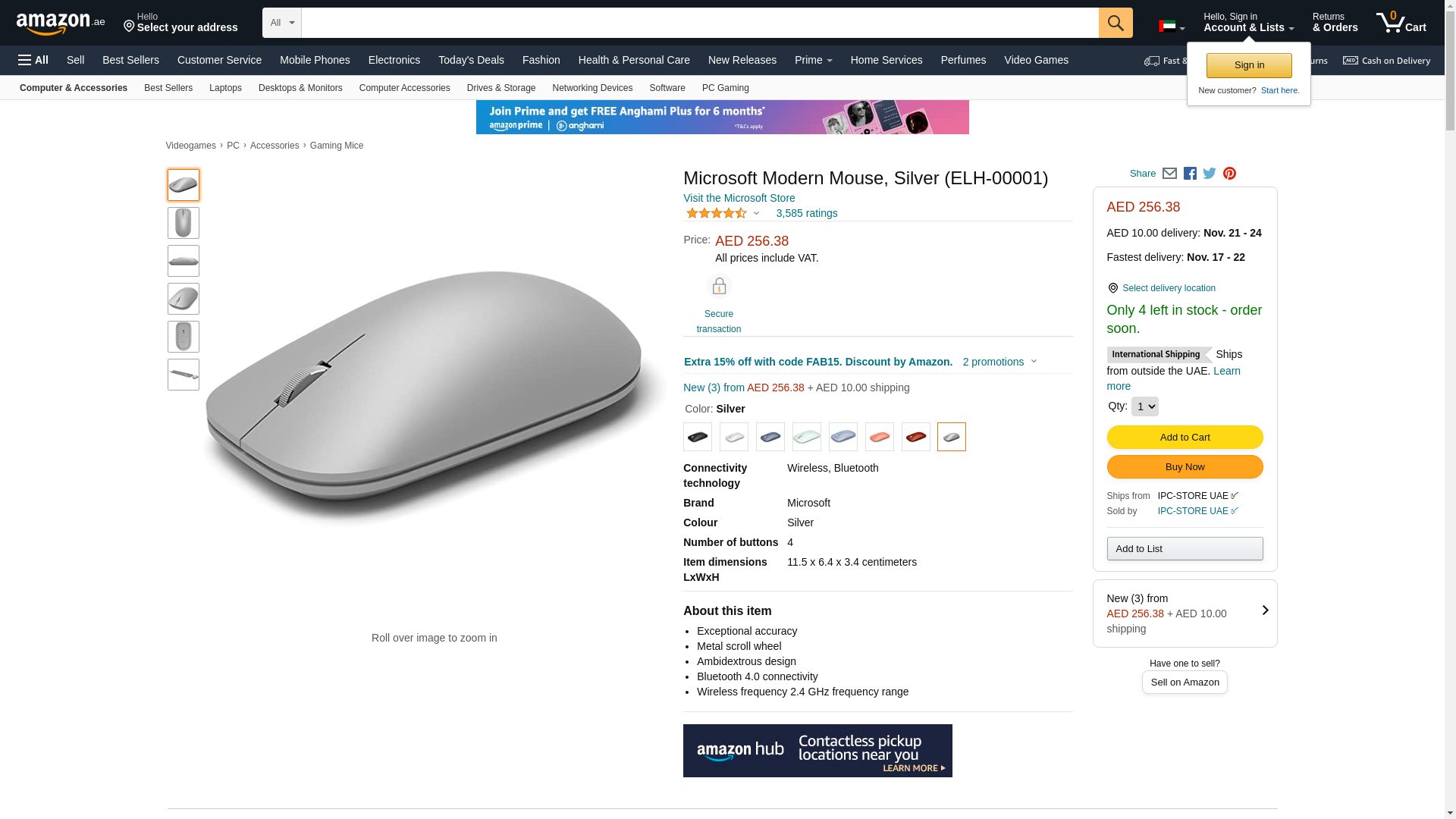Open the shopping cart icon
The image size is (1456, 819).
(x=1401, y=23)
